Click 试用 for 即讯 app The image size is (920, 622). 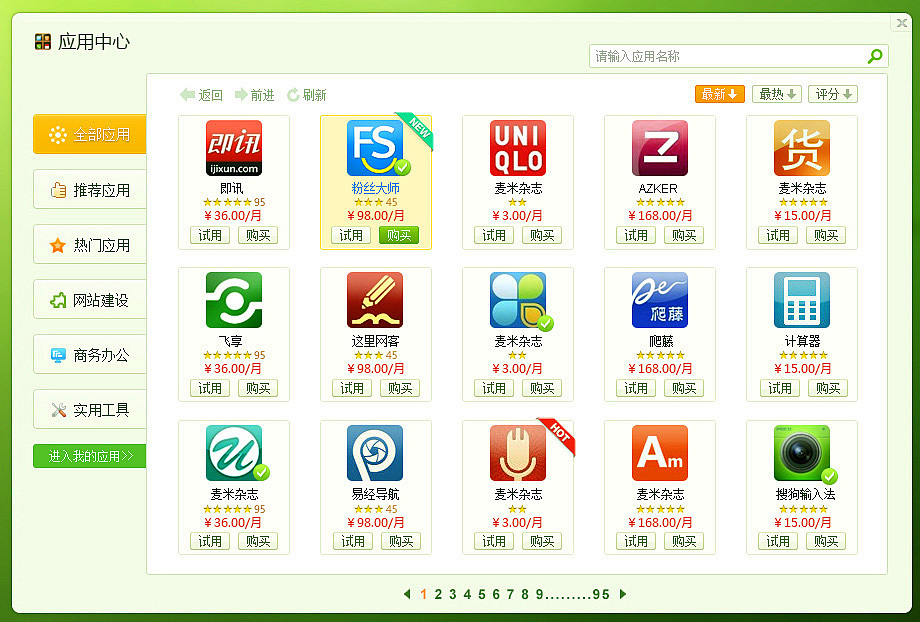pos(210,235)
